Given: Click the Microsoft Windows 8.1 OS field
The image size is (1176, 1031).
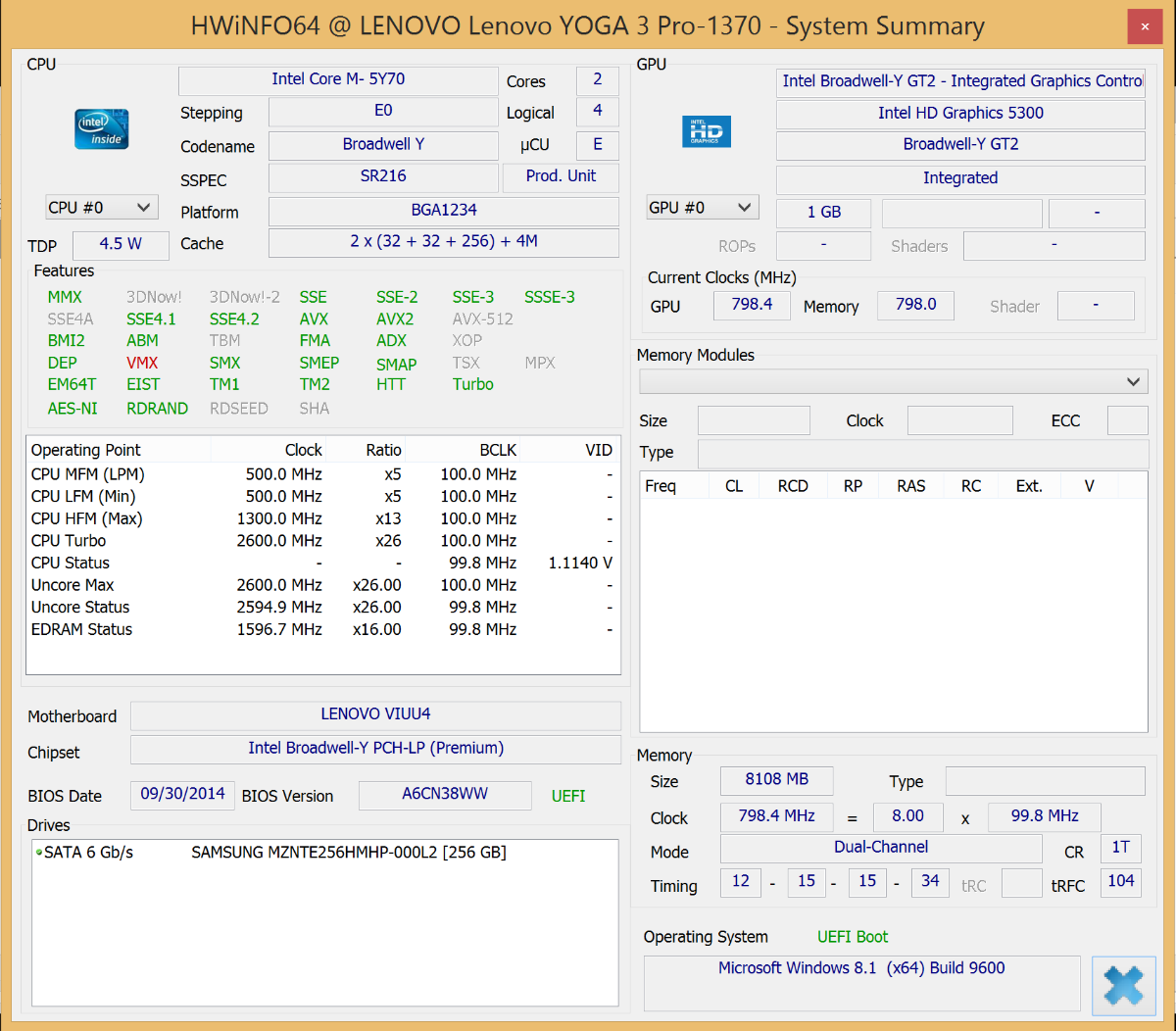Looking at the screenshot, I should click(x=861, y=968).
